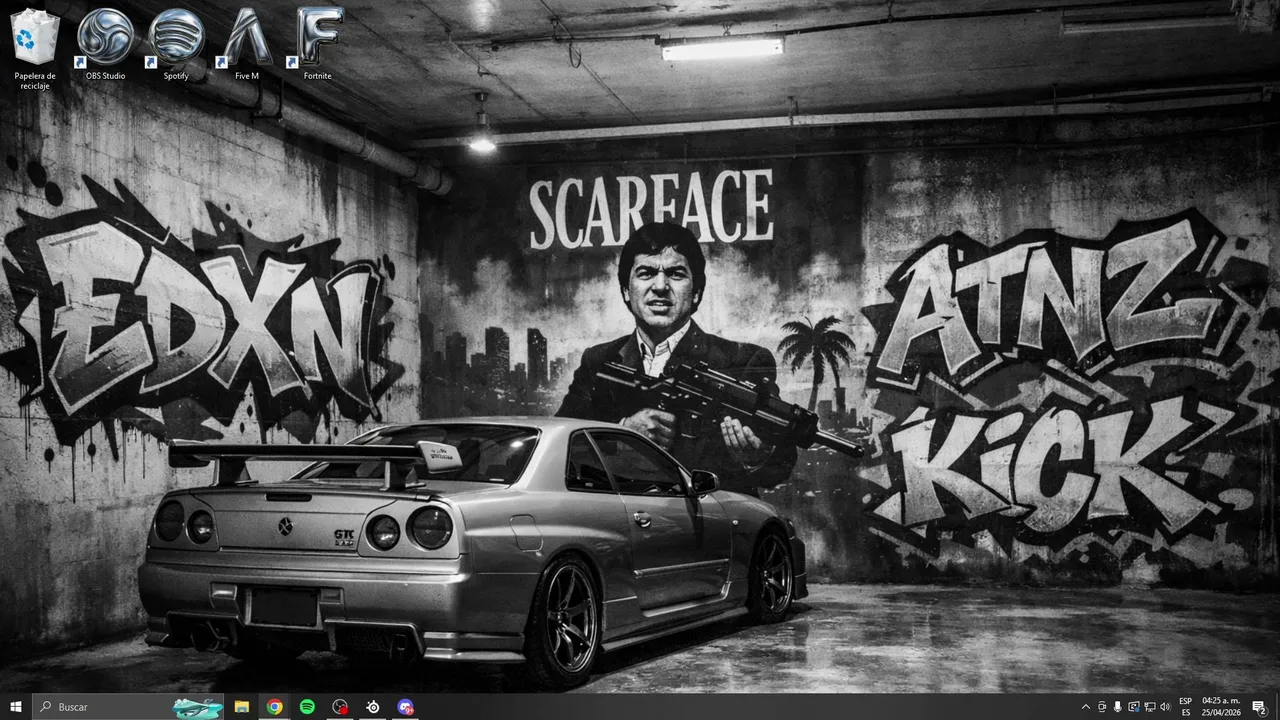The height and width of the screenshot is (720, 1280).
Task: Click the display projection tray icon
Action: click(x=1134, y=707)
